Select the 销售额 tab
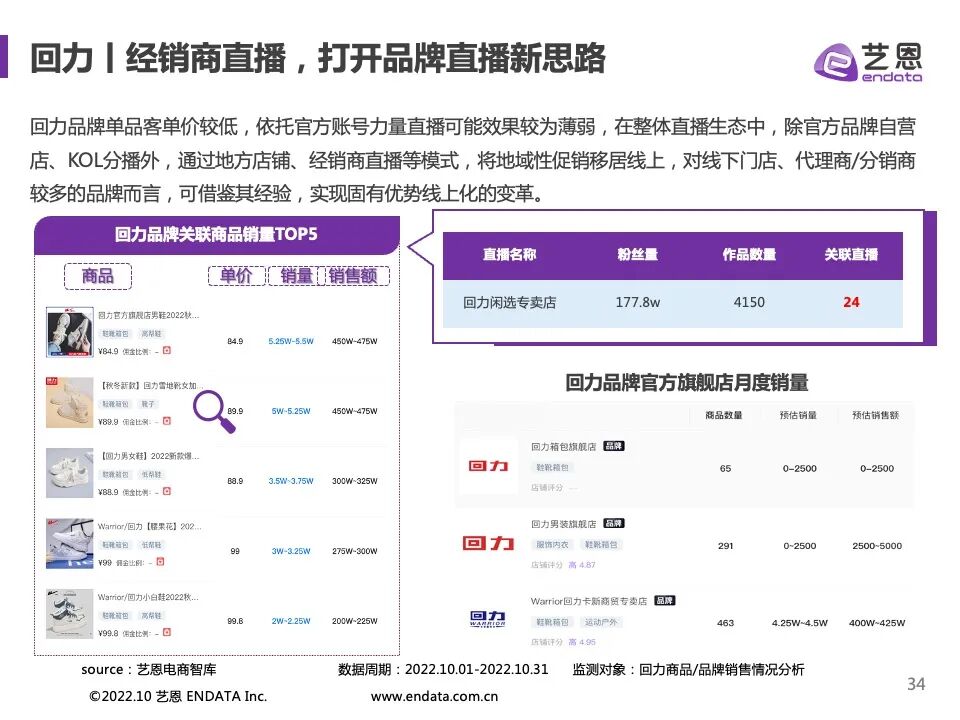The width and height of the screenshot is (960, 720). tap(352, 276)
